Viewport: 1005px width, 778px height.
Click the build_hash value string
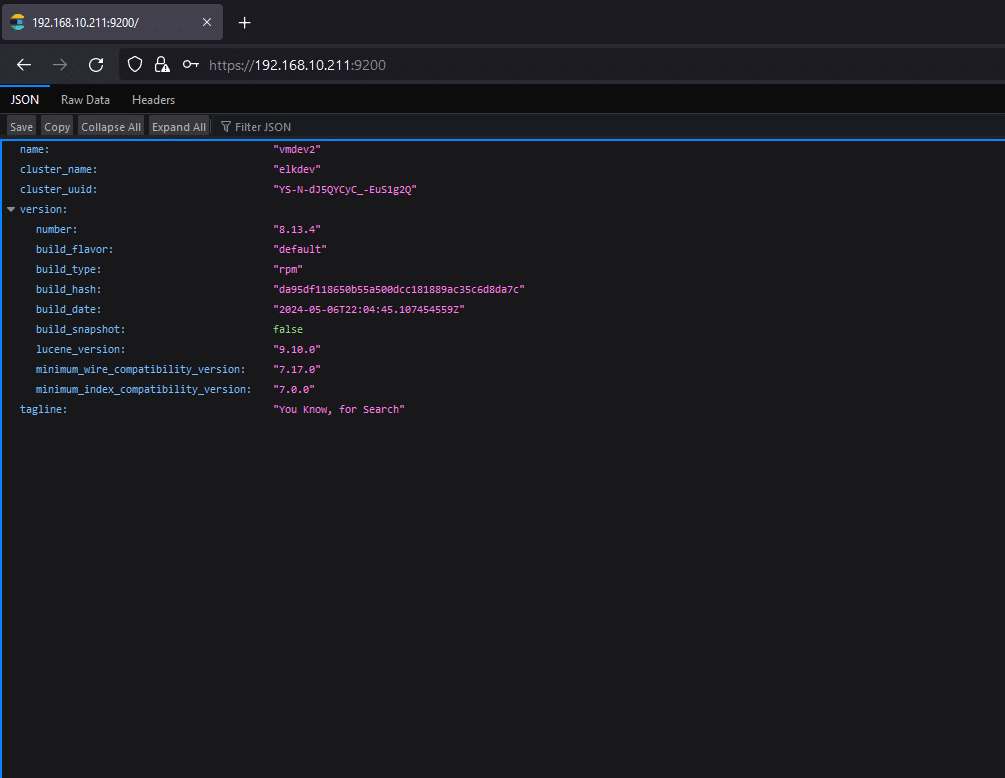tap(399, 290)
